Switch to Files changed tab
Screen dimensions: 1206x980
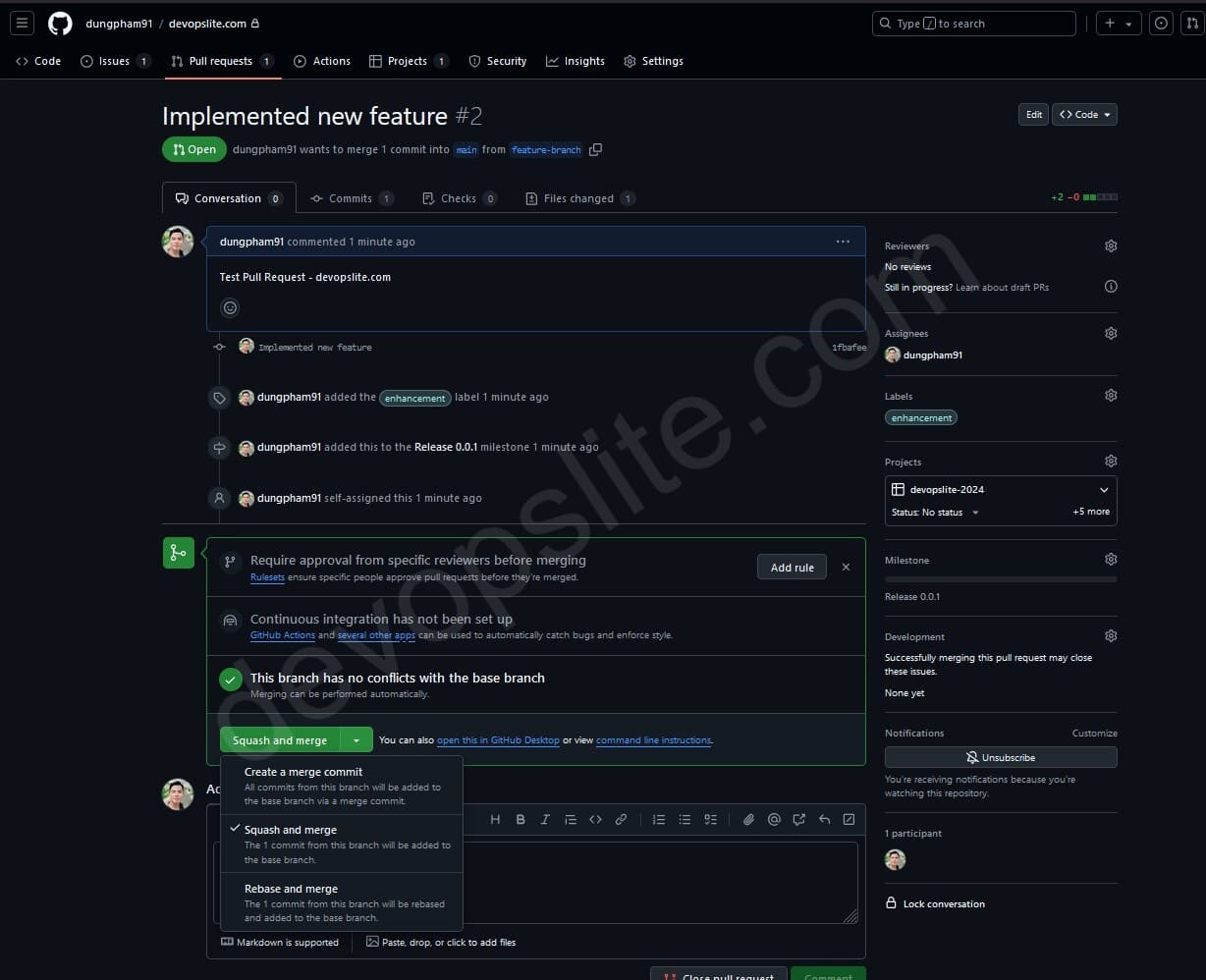579,198
